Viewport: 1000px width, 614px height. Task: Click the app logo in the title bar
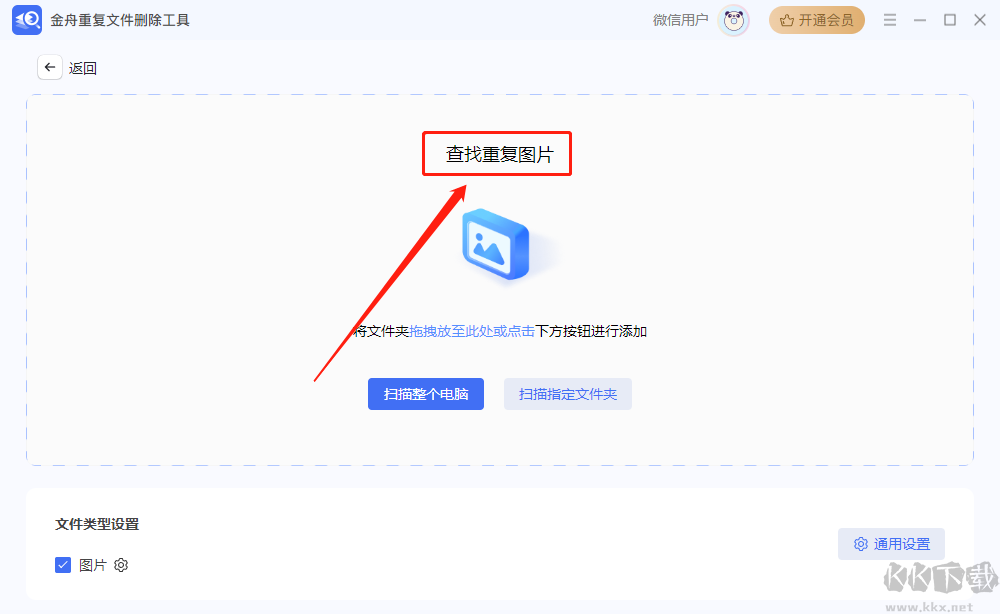(26, 19)
